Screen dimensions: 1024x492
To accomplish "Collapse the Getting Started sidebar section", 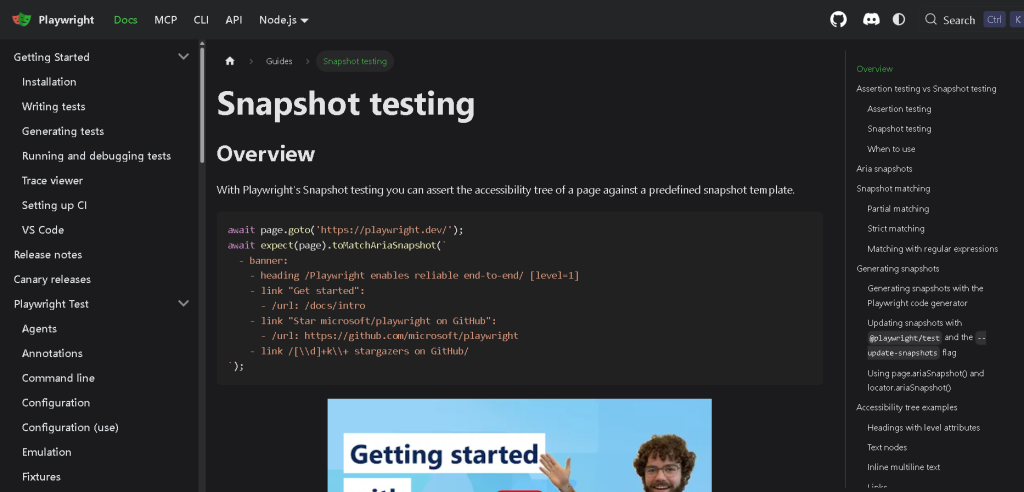I will point(184,57).
